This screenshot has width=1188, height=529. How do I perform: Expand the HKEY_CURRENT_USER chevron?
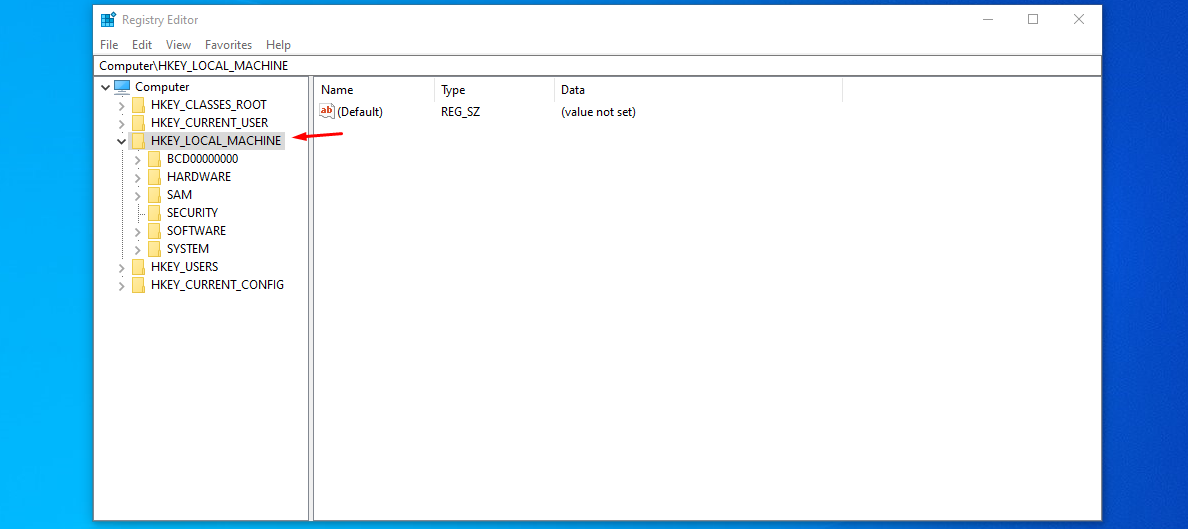coord(121,124)
